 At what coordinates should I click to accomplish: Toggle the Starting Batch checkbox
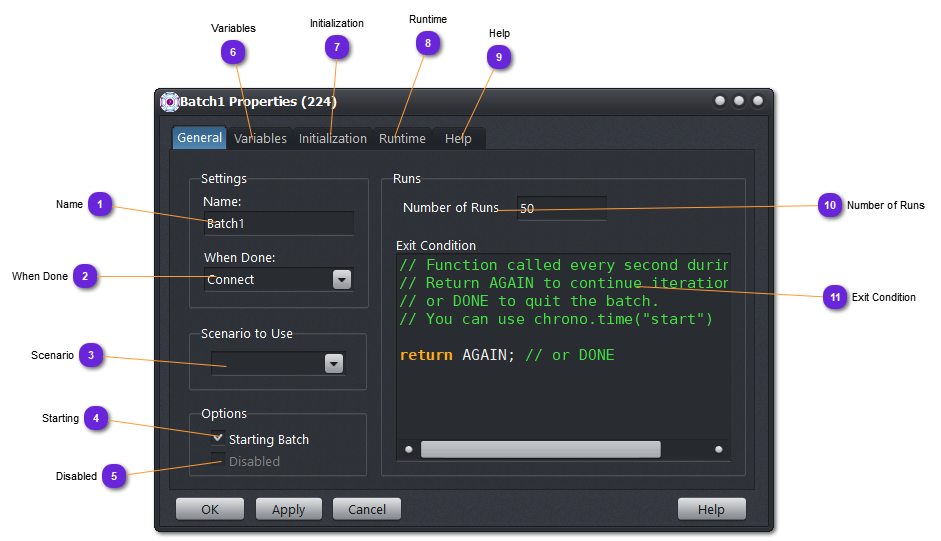[x=218, y=438]
